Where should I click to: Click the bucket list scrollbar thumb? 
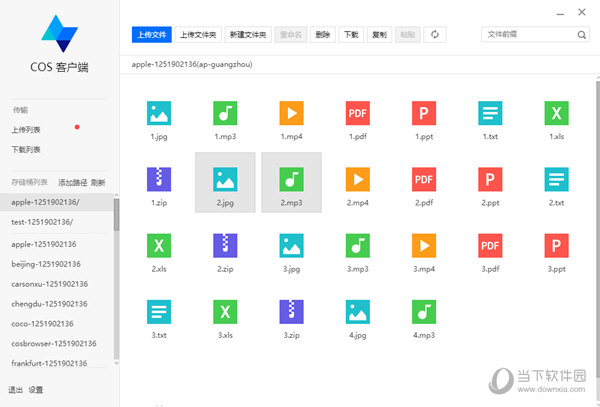click(x=116, y=215)
